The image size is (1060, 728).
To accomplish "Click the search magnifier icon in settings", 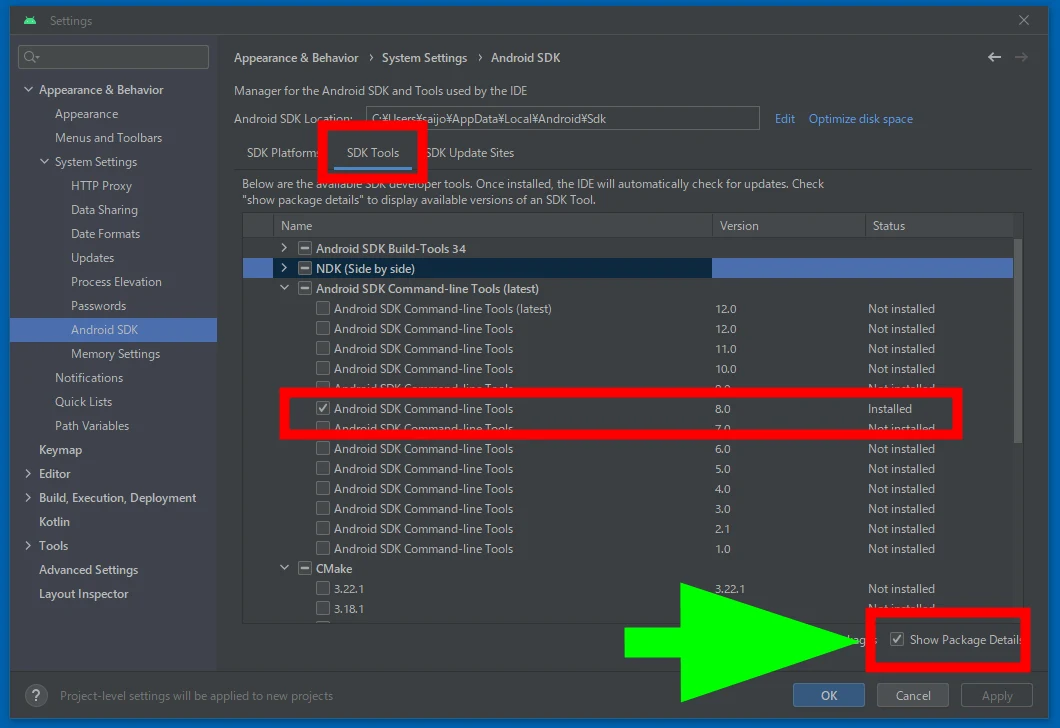I will [x=31, y=57].
